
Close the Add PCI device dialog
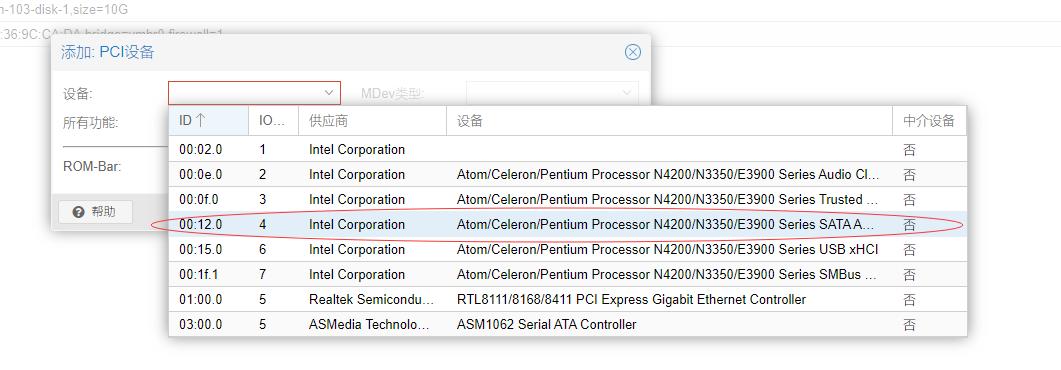tap(633, 52)
